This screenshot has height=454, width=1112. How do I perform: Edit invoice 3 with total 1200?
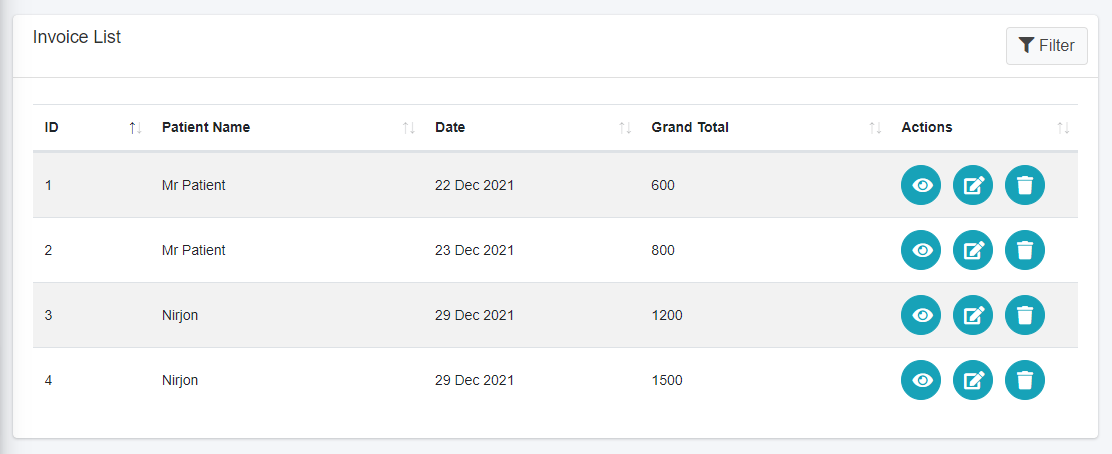[973, 315]
